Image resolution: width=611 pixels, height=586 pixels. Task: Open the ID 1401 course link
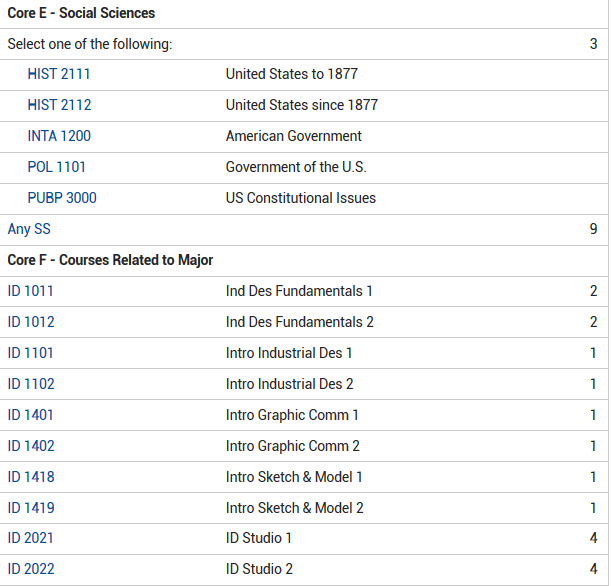pos(31,415)
